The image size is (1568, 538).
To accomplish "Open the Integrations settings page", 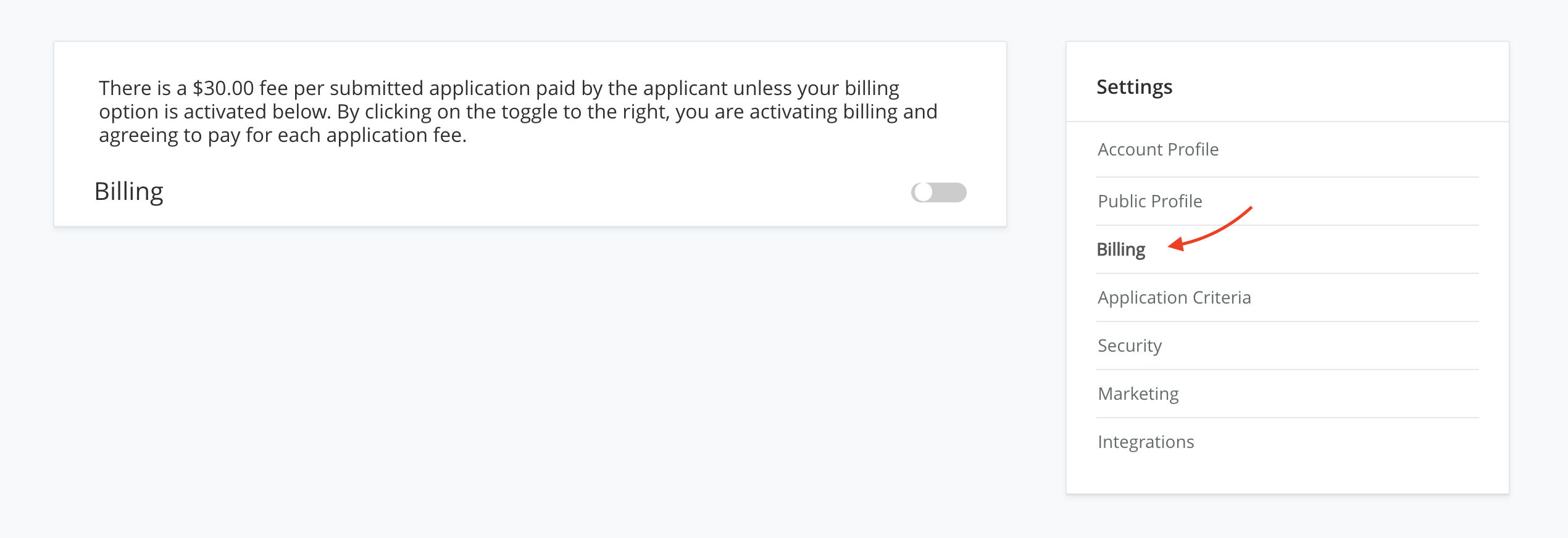I will 1145,442.
